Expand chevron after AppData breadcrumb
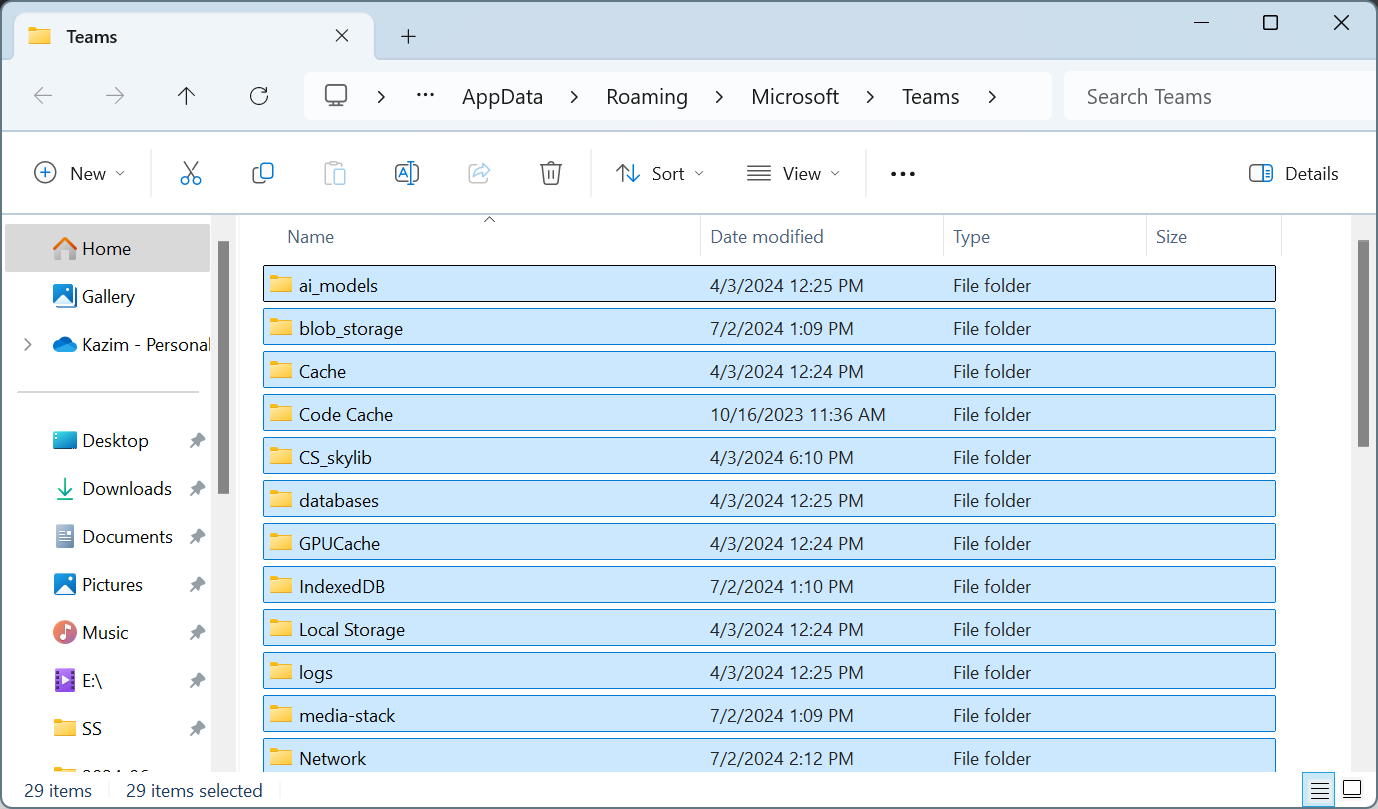Image resolution: width=1378 pixels, height=809 pixels. coord(574,96)
